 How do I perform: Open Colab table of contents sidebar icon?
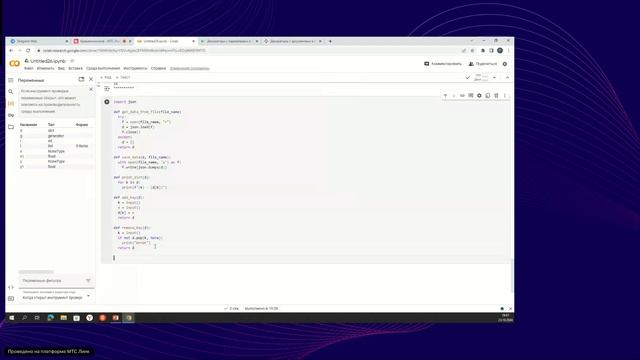pyautogui.click(x=11, y=80)
